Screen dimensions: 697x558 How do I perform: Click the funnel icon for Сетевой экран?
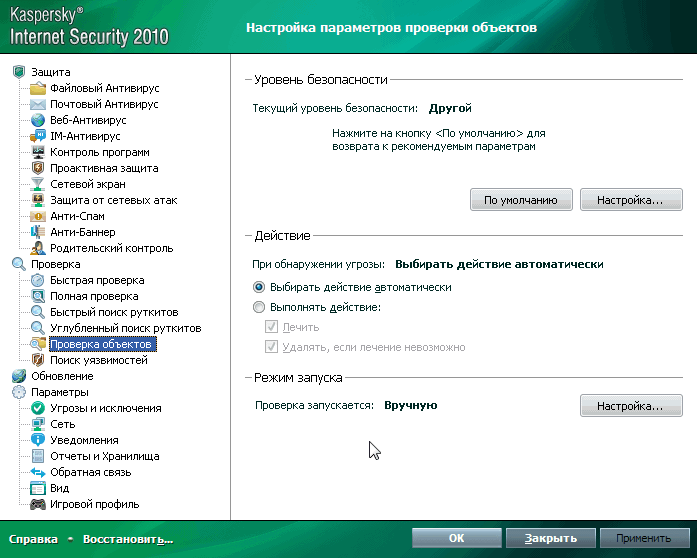tap(38, 184)
